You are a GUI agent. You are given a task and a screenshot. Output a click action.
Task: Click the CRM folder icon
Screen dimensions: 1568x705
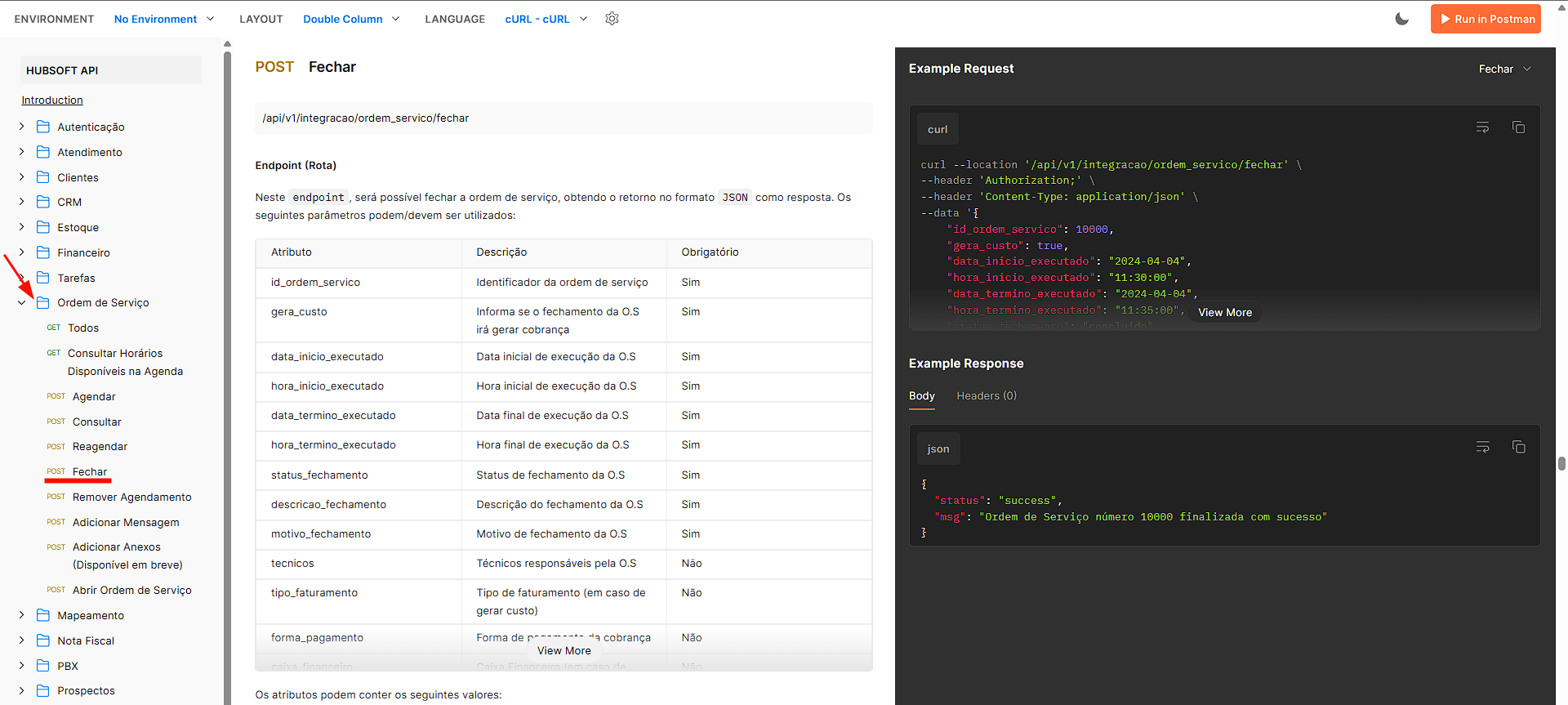click(43, 202)
